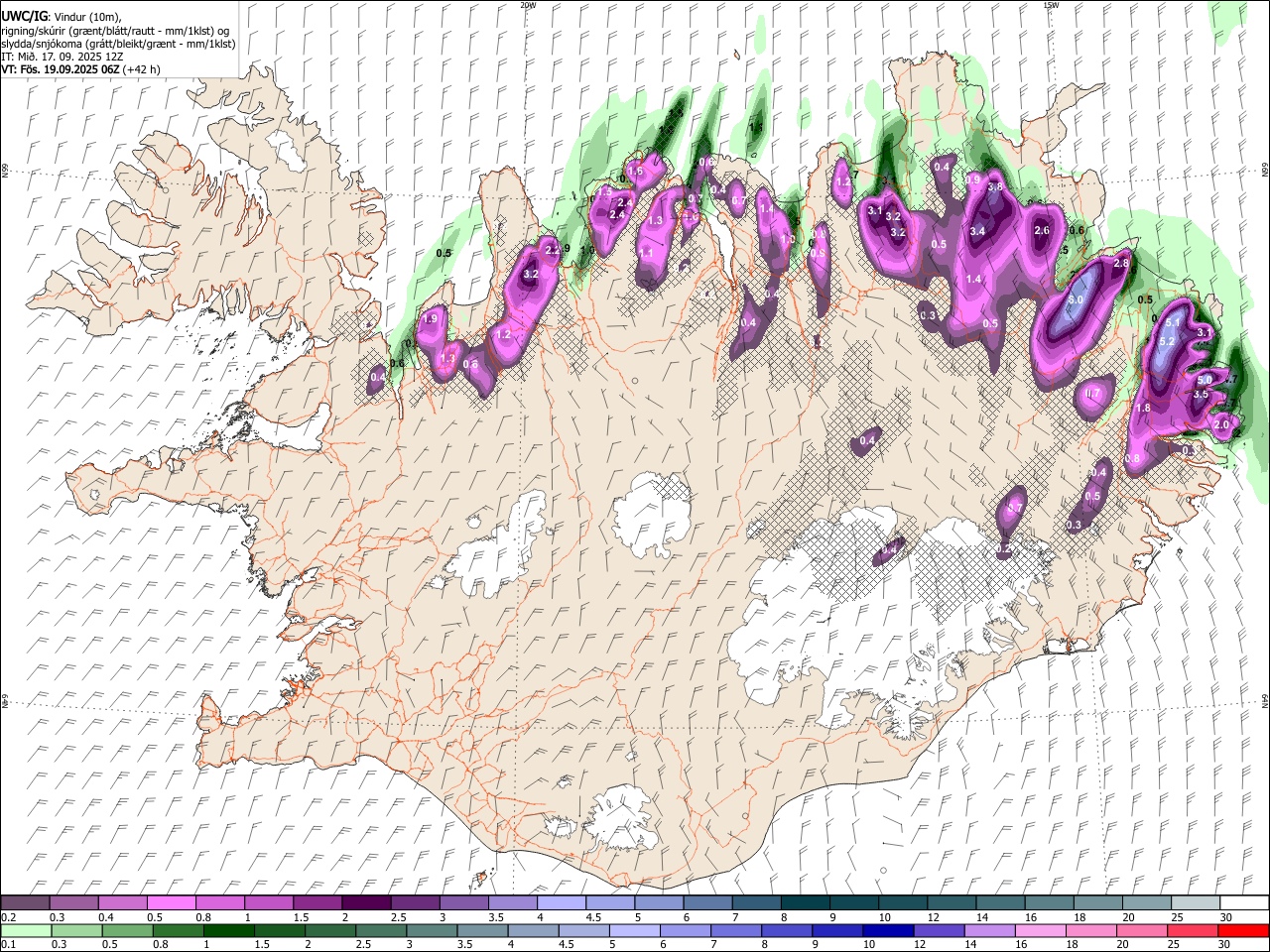Select the bright magenta swatch above snow label 0.5
The image size is (1270, 952).
[x=171, y=902]
